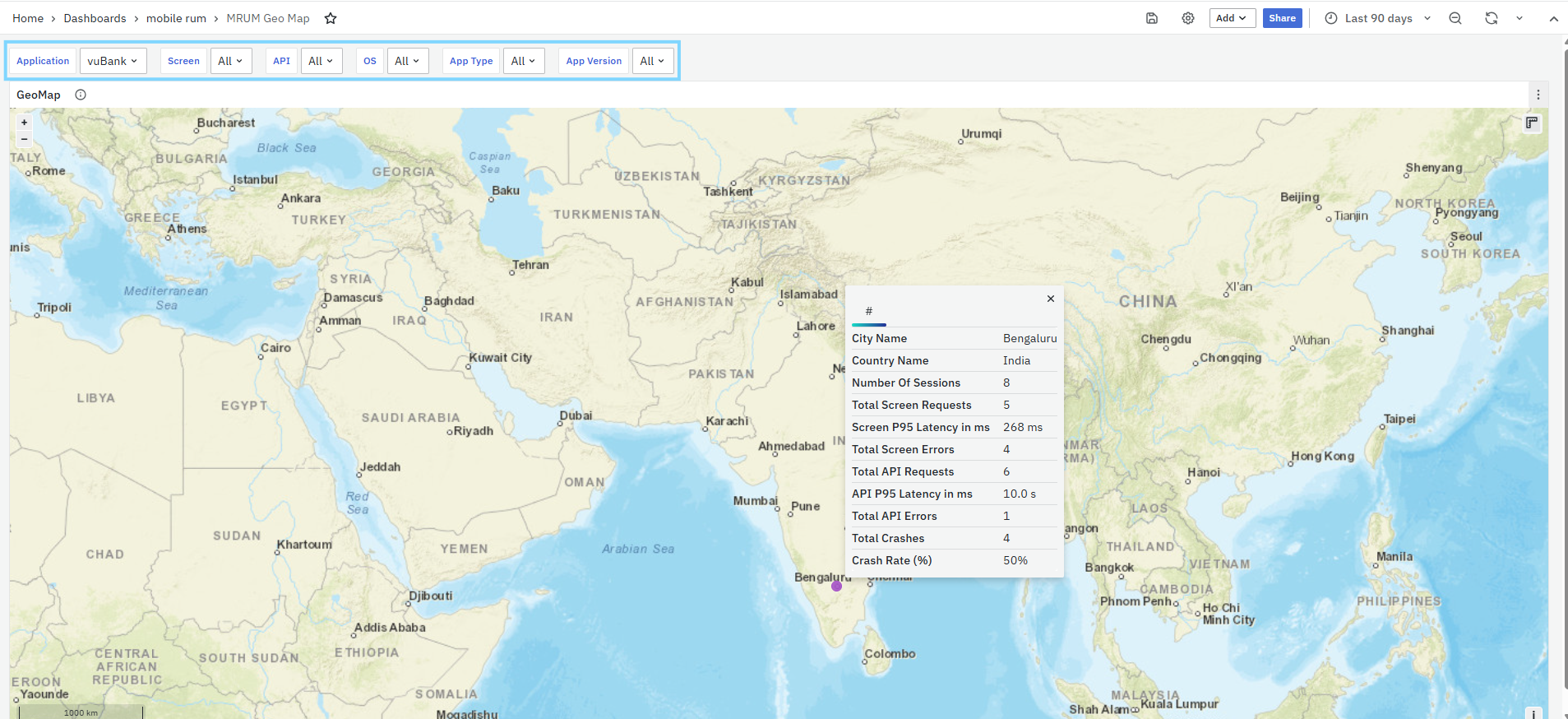Toggle the map legend icon

pyautogui.click(x=1532, y=123)
